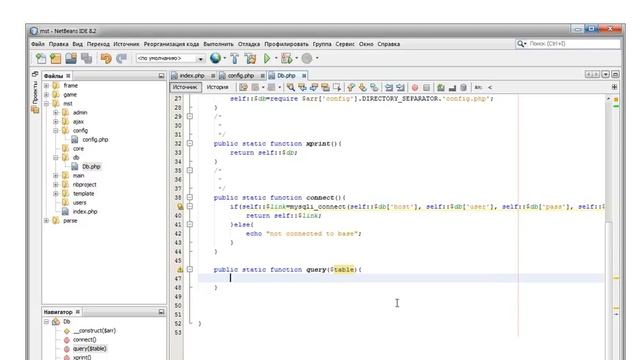
Task: Click the Uncomment icon in the editor toolbar
Action: coord(452,87)
